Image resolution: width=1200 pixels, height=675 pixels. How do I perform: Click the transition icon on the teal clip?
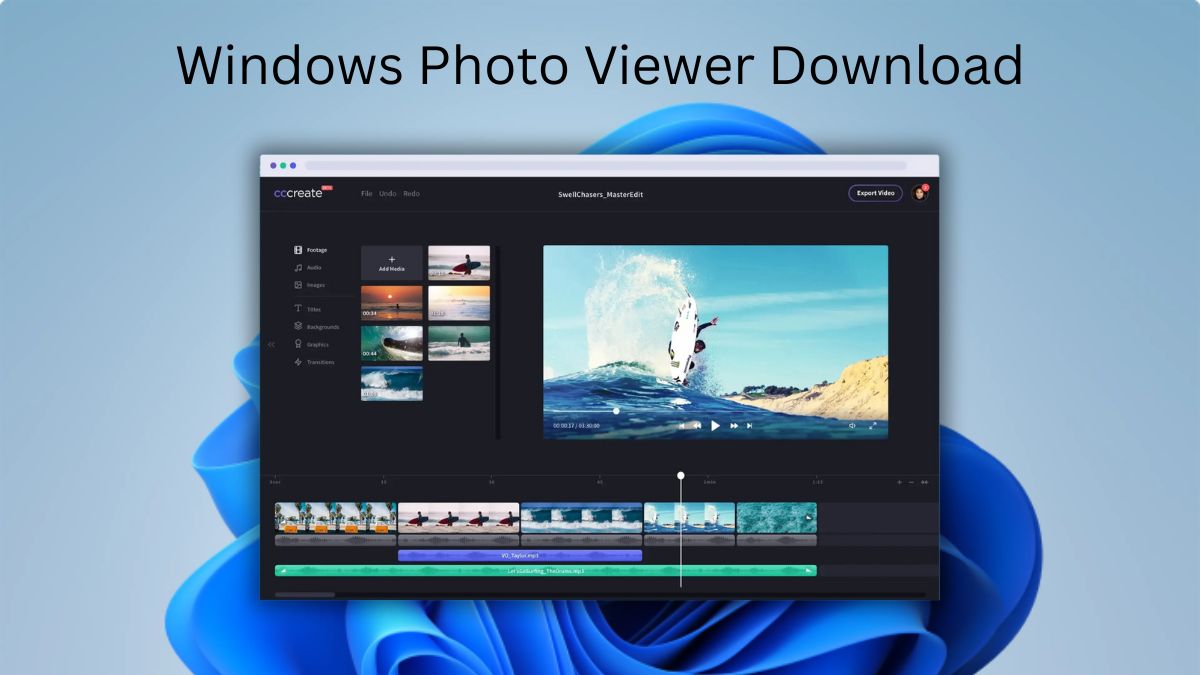808,517
